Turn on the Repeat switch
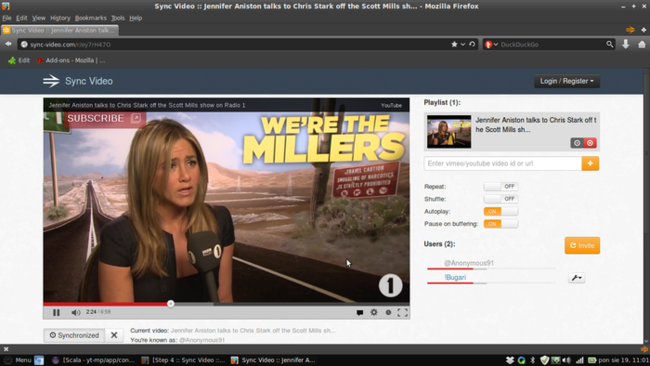 click(x=501, y=187)
